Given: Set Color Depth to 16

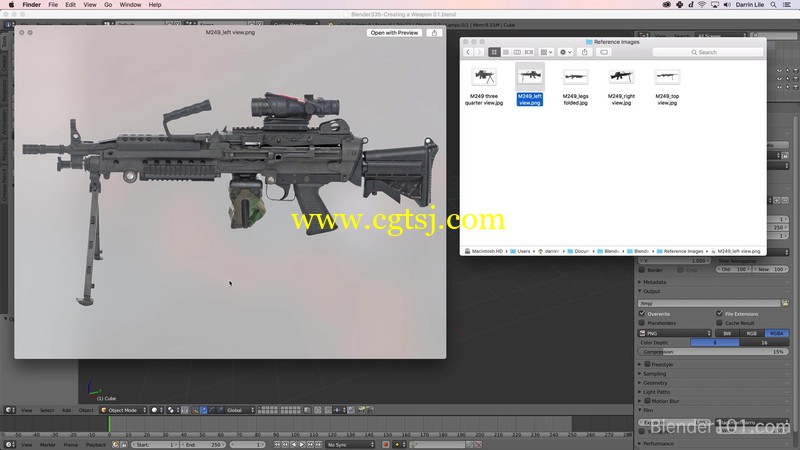Looking at the screenshot, I should [764, 342].
